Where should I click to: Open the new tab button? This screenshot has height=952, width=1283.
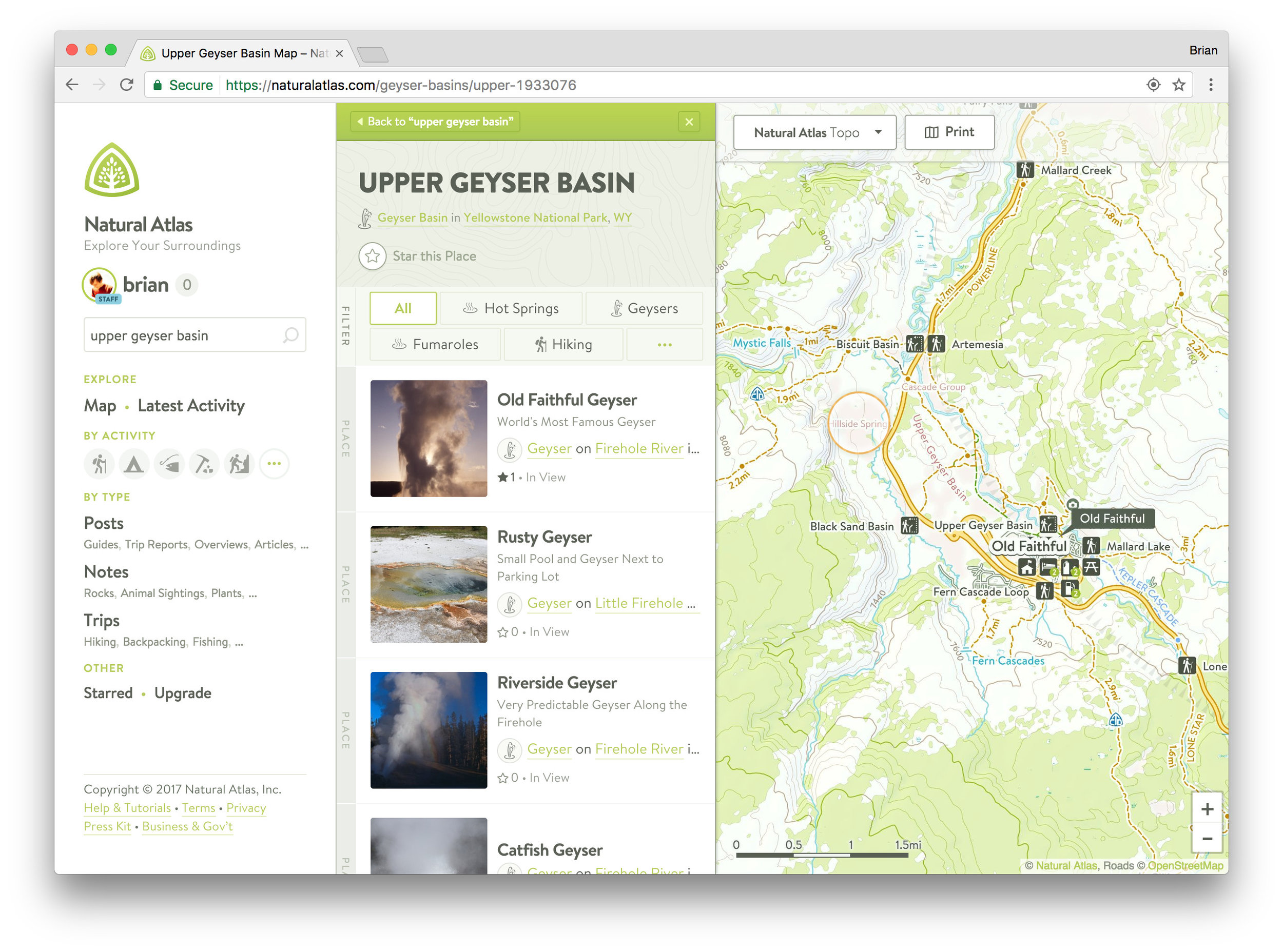[373, 55]
